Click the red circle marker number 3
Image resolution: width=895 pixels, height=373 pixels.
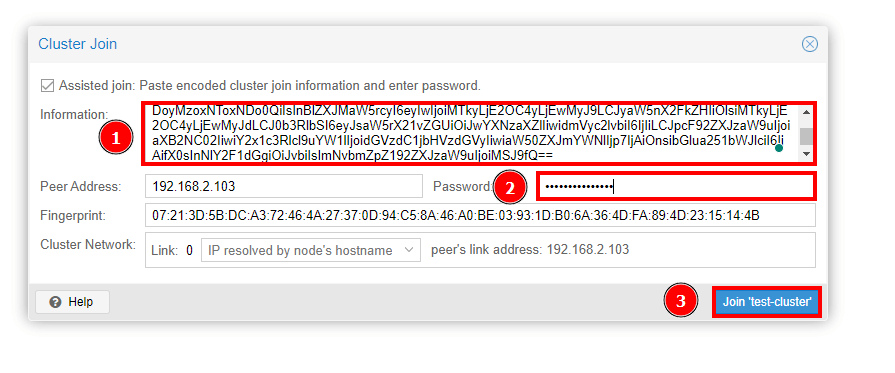(680, 300)
